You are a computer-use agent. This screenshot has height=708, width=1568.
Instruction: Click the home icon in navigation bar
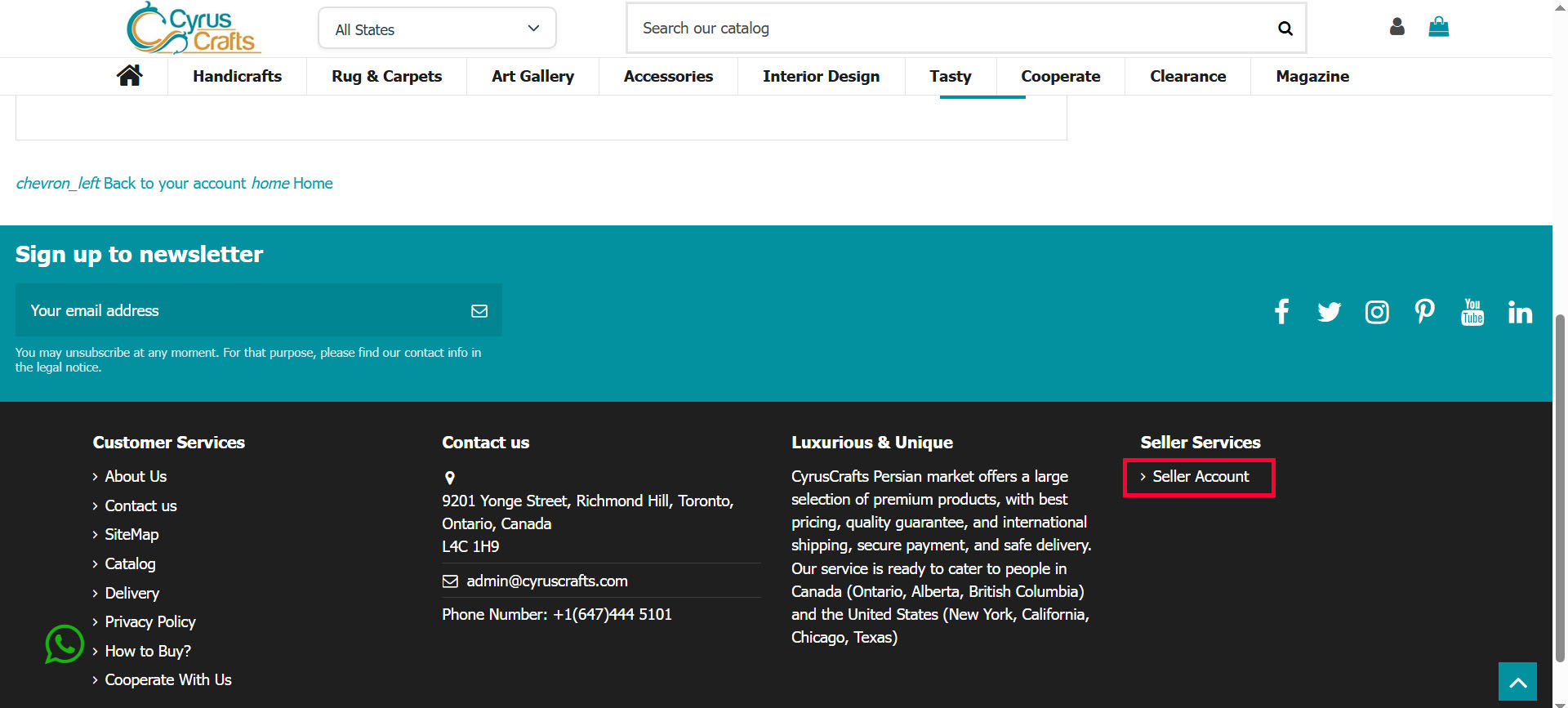[129, 76]
